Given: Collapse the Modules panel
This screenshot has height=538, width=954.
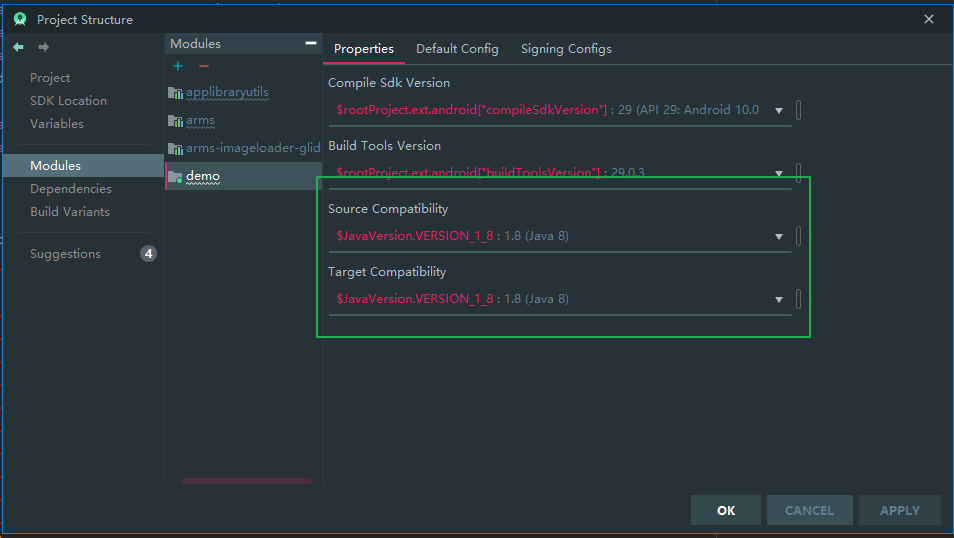Looking at the screenshot, I should click(311, 43).
